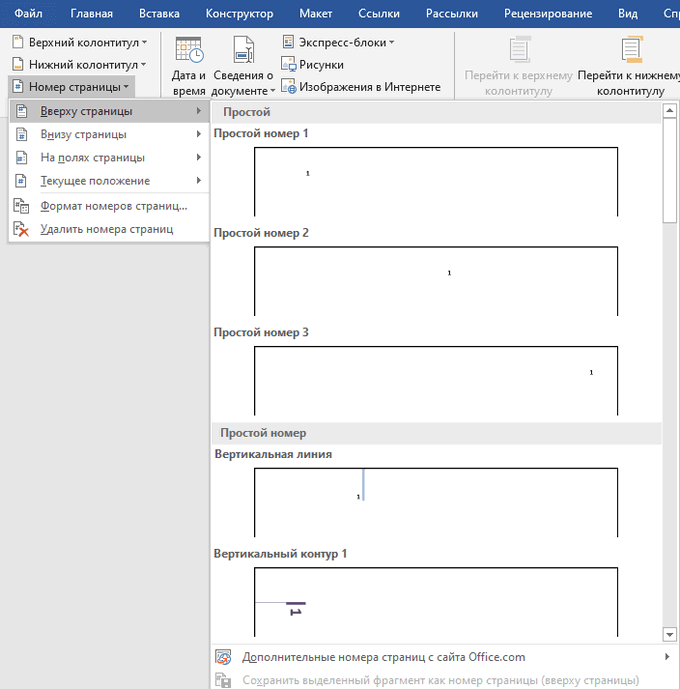Click the gallery scroll up arrow
680x689 pixels.
669,110
